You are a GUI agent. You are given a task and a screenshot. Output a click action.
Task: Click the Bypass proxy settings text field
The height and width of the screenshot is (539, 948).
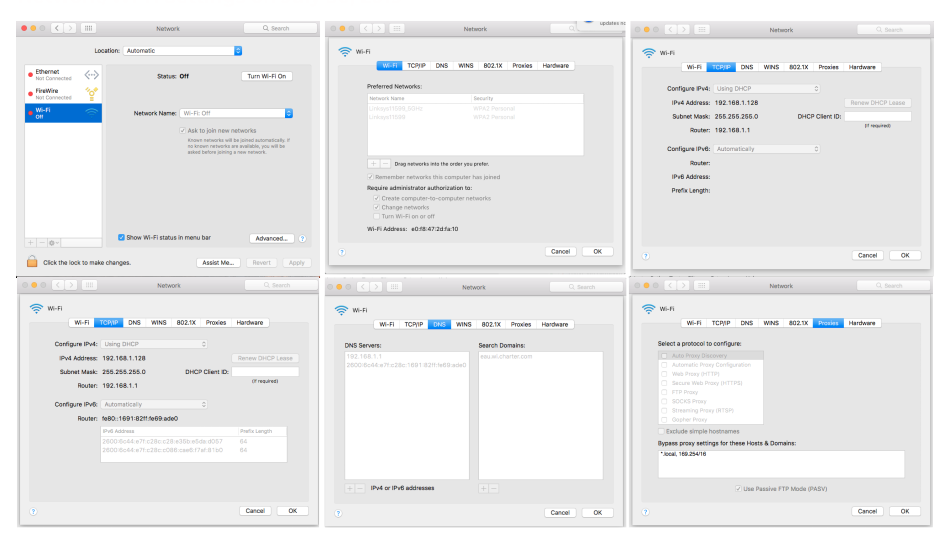pos(780,464)
